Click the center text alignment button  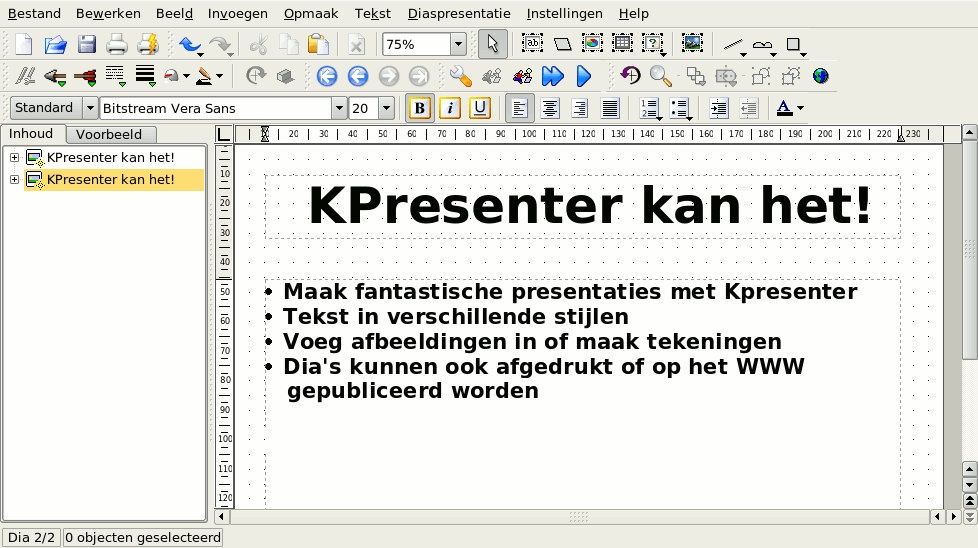coord(549,108)
